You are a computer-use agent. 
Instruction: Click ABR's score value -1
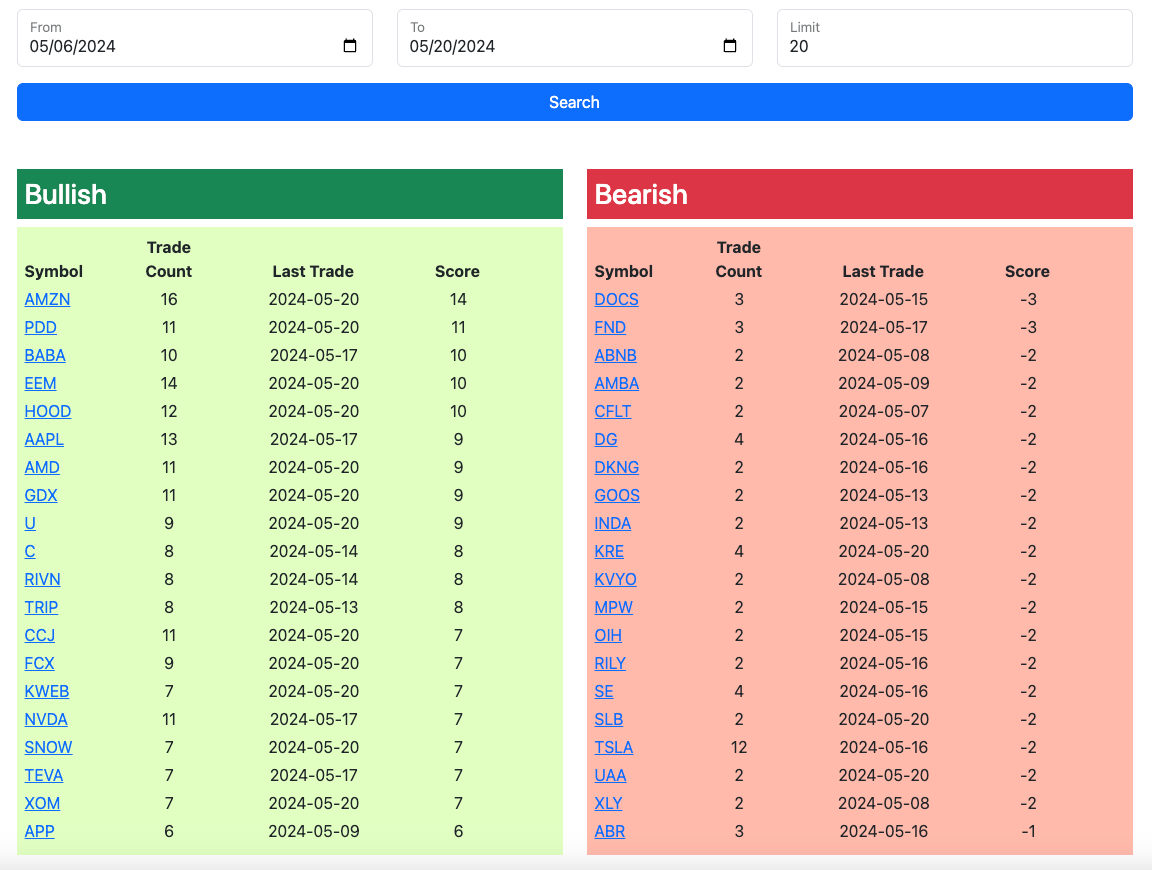pos(1029,831)
